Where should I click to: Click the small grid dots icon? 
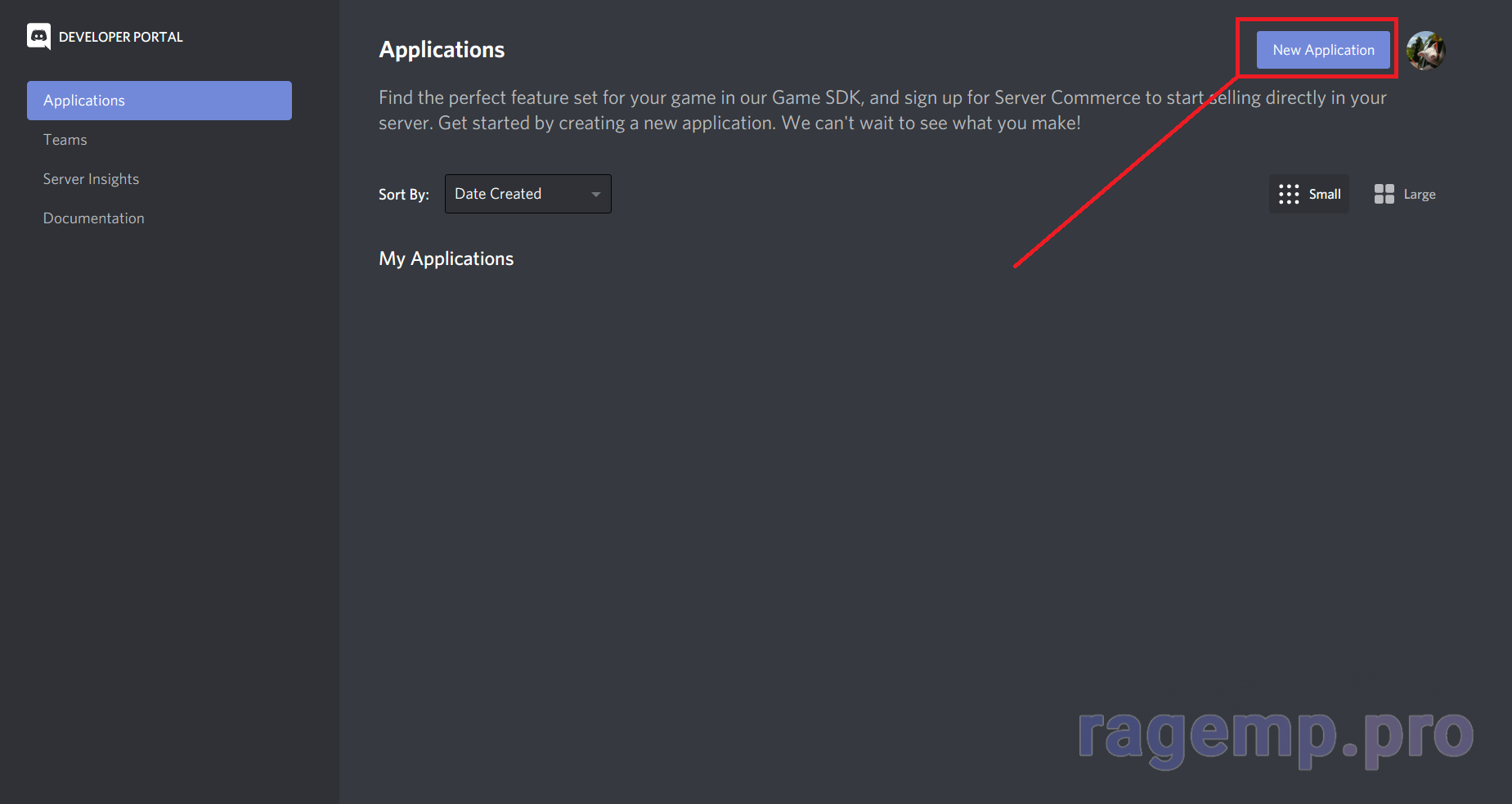pos(1289,194)
